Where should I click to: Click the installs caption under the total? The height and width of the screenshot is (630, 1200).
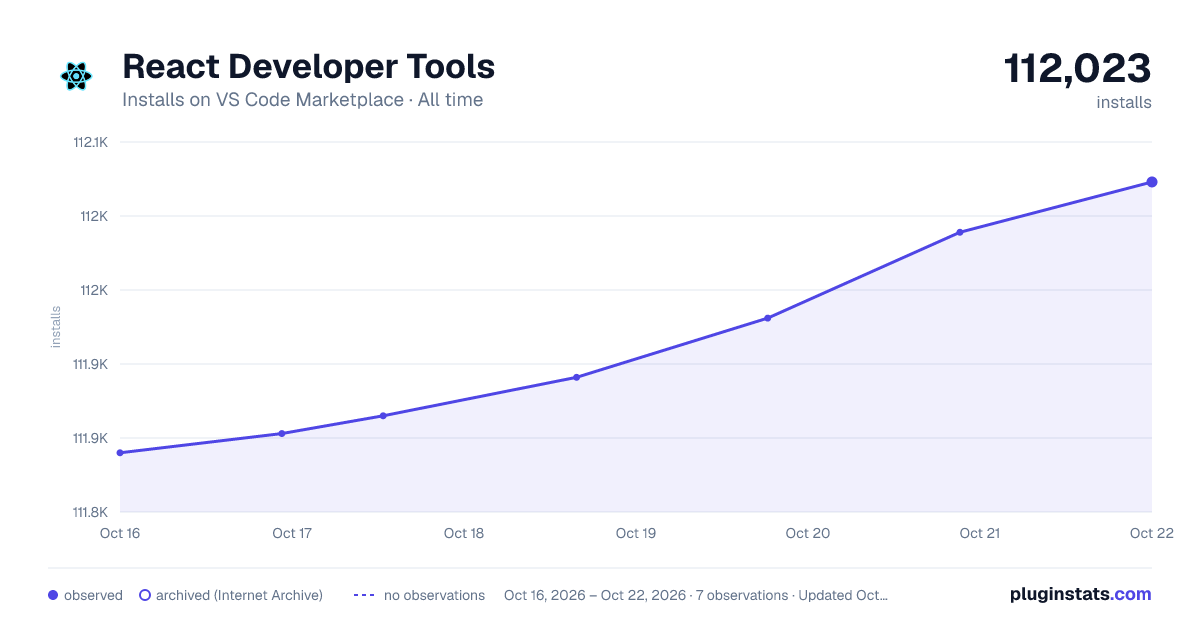[1124, 102]
